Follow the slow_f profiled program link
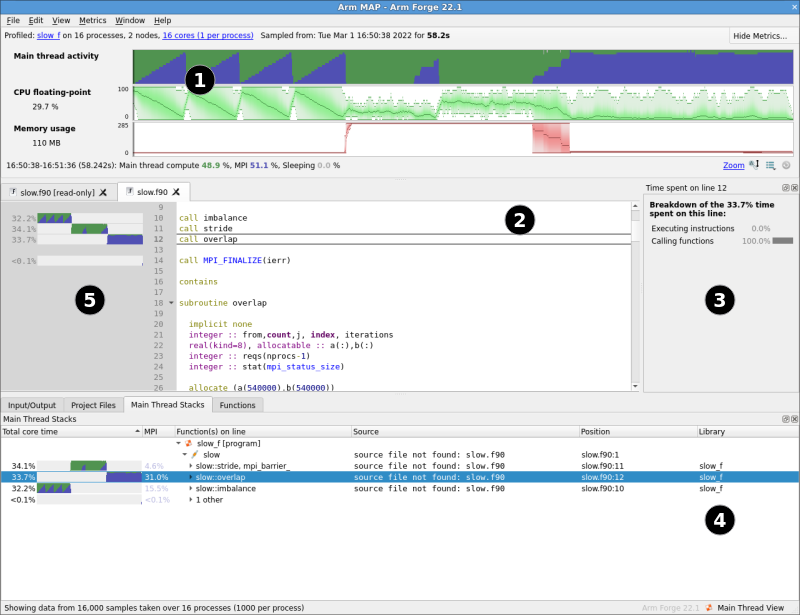Screen dimensions: 800x615 click(48, 35)
